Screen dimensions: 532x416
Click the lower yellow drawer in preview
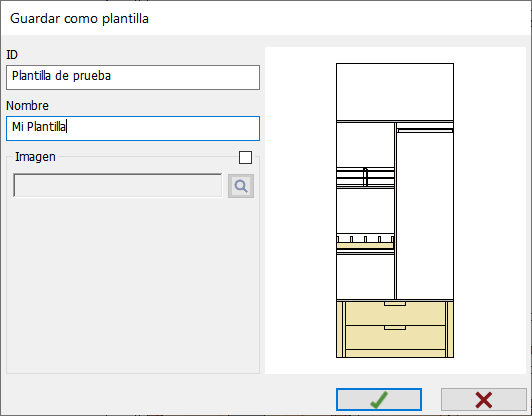coord(395,338)
